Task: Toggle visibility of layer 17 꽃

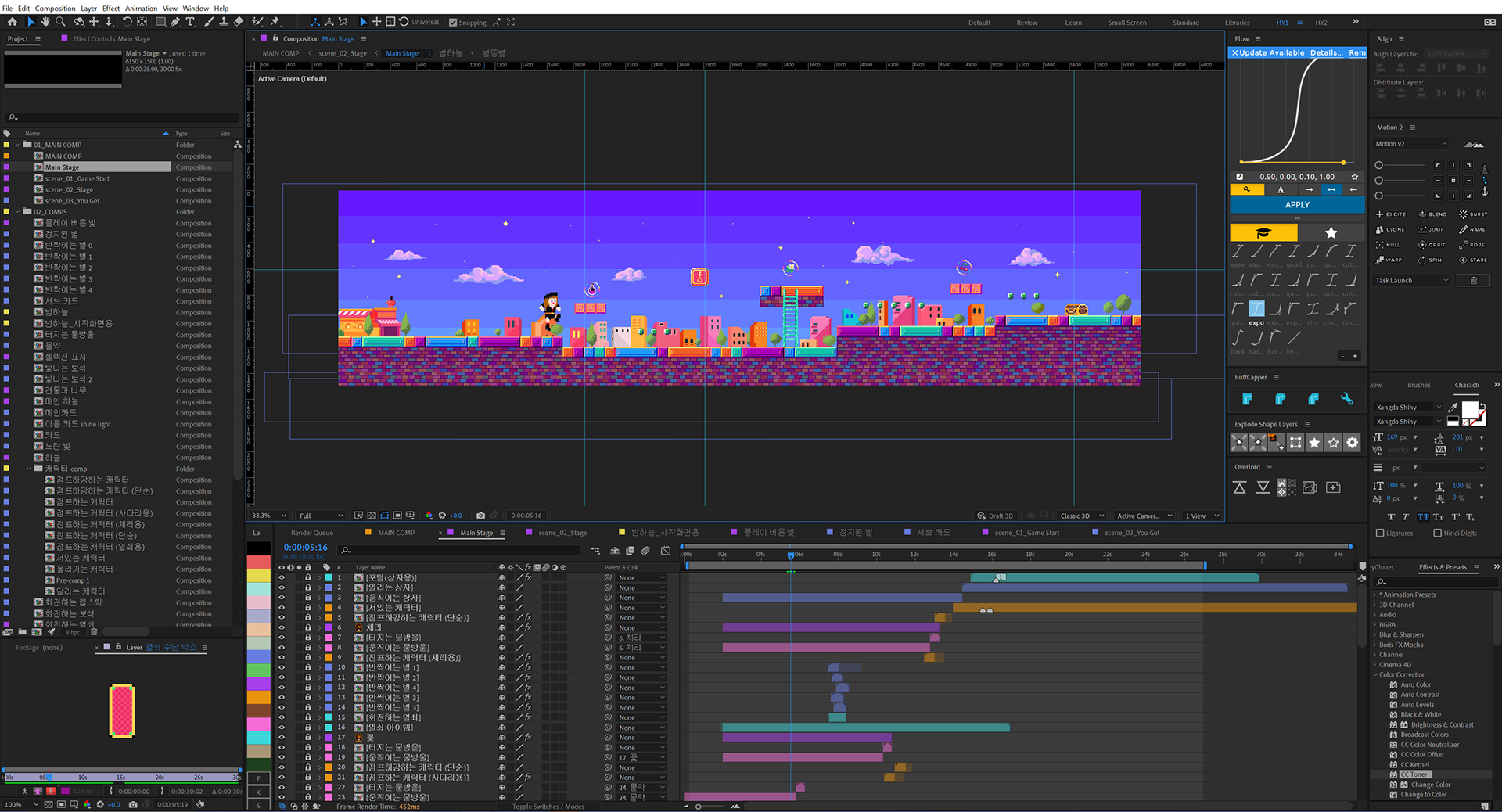Action: coord(282,737)
